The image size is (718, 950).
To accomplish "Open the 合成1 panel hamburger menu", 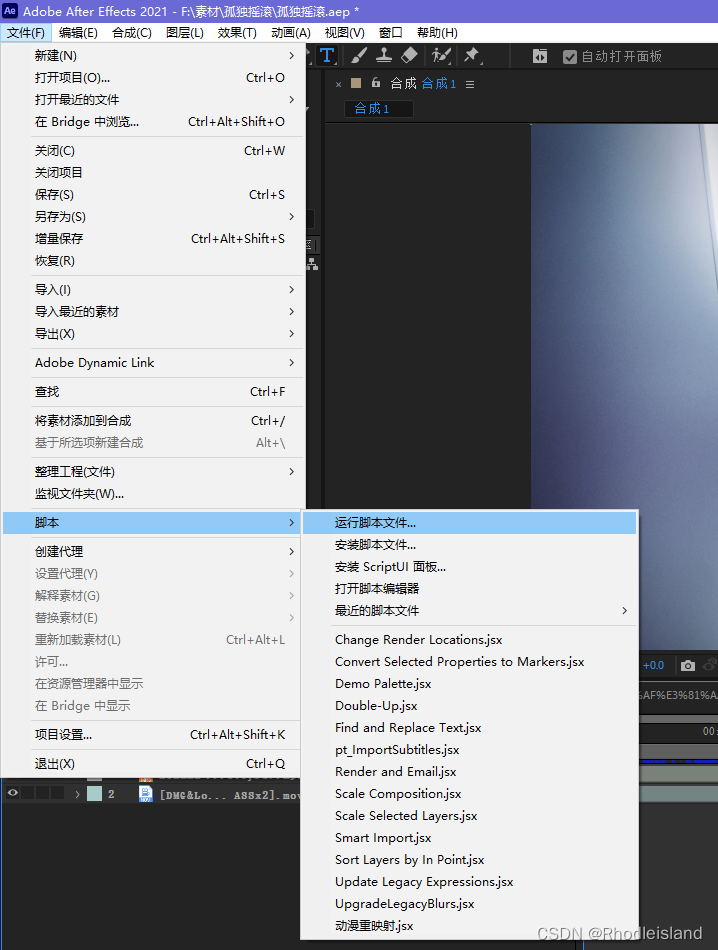I will pyautogui.click(x=470, y=84).
